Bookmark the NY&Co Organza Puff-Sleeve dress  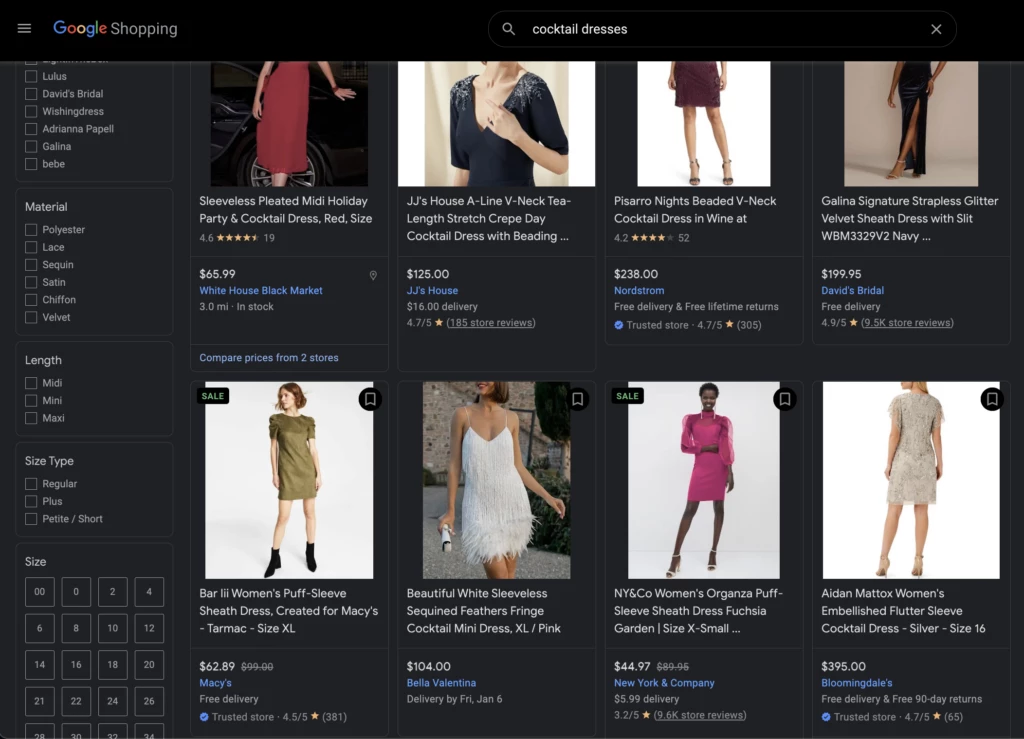(x=784, y=399)
